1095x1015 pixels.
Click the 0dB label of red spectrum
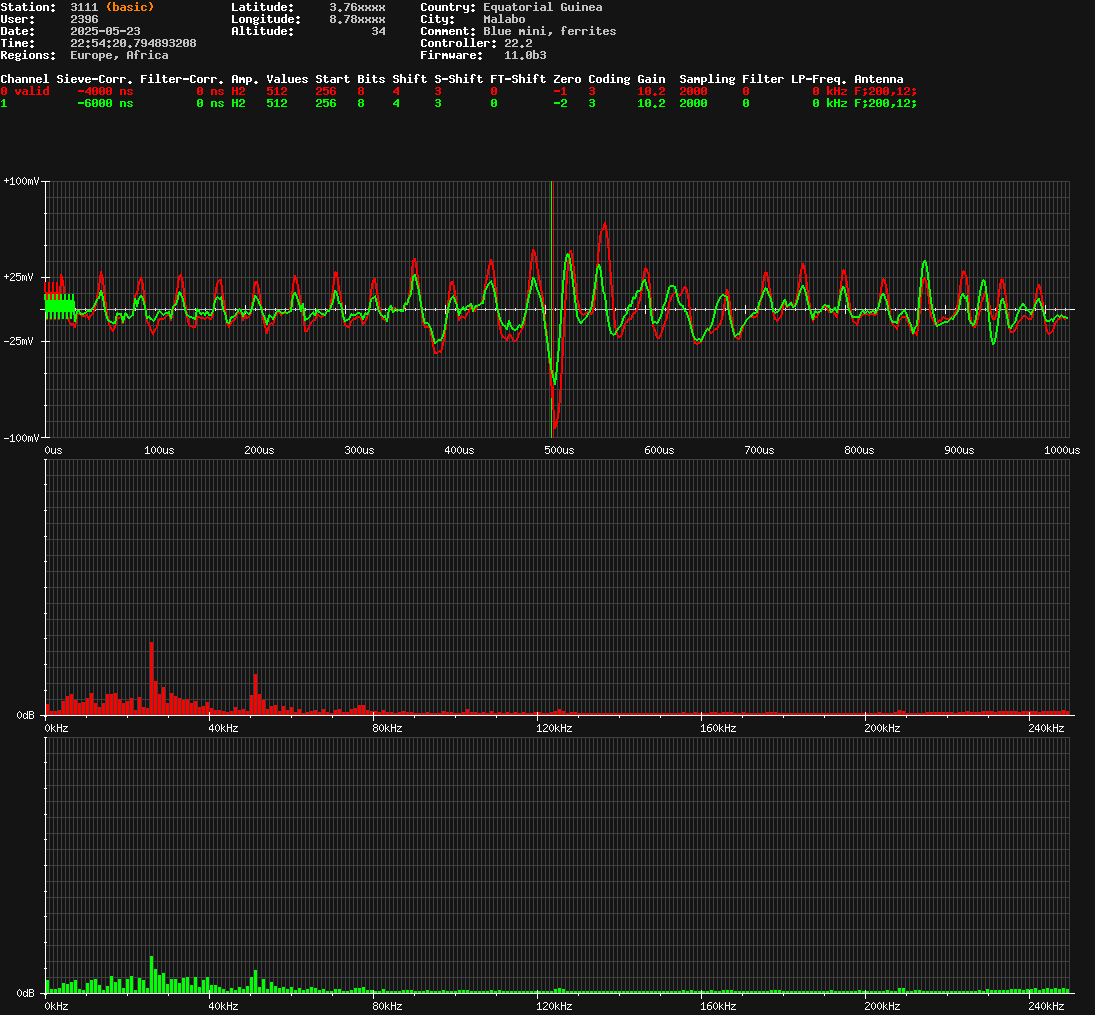click(25, 715)
